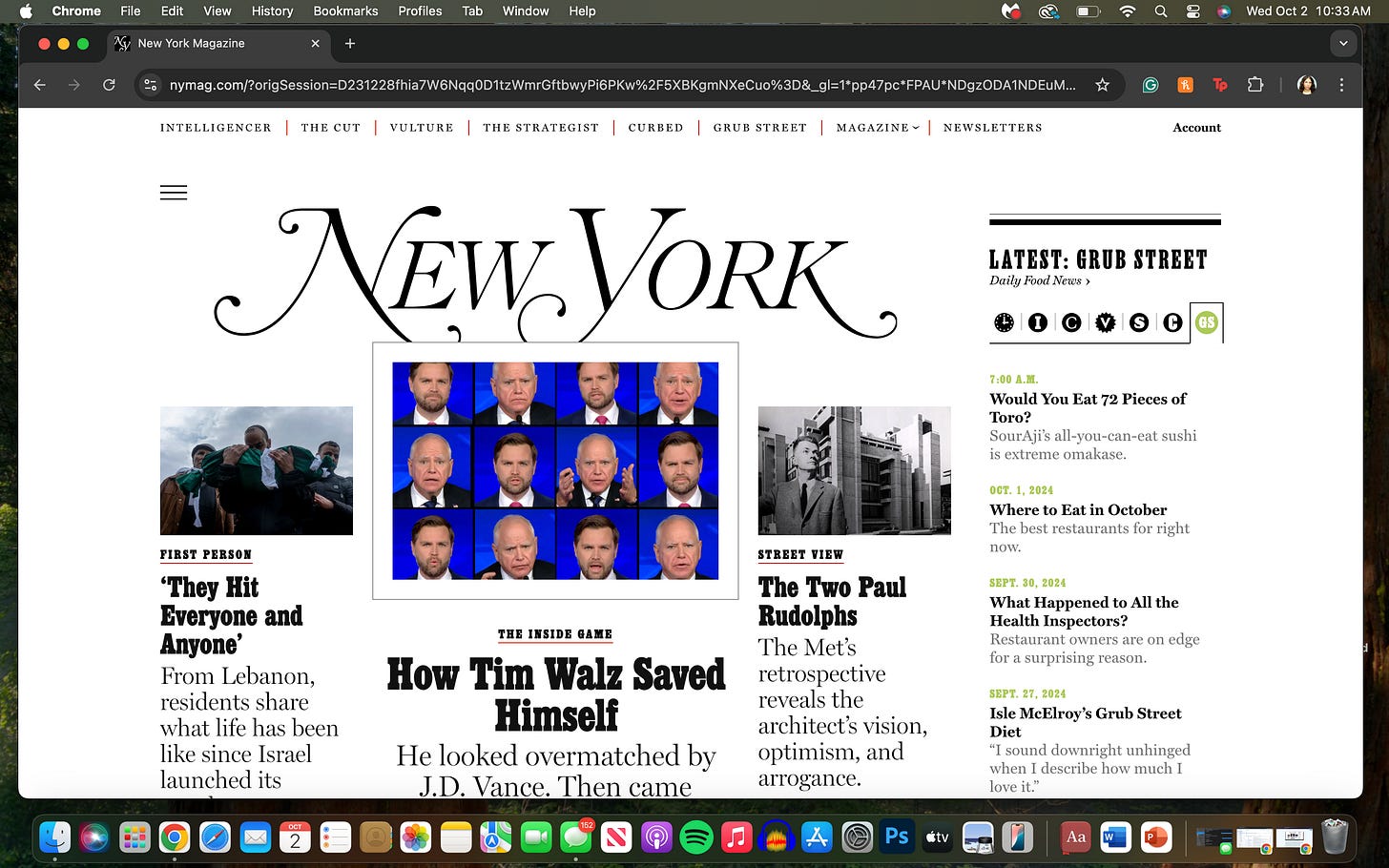Open Launchpad from the dock

[x=135, y=837]
